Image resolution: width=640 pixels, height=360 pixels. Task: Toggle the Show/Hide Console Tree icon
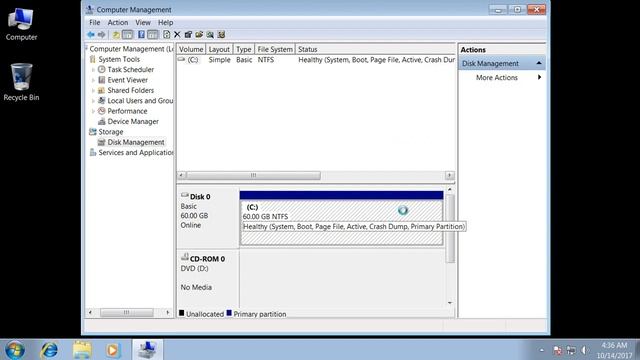(x=127, y=35)
